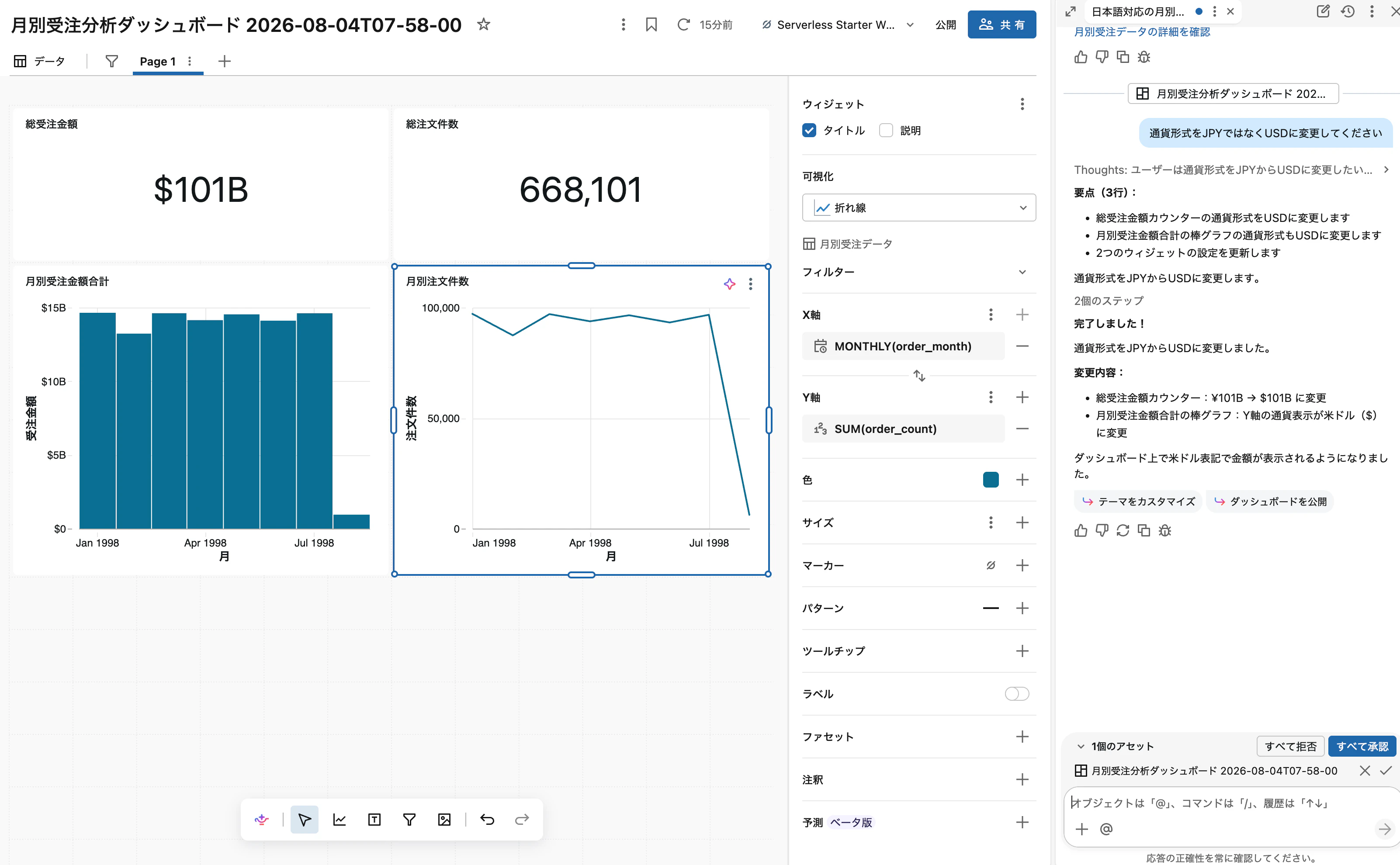Click the テーマをカスタマイズ suggestion

tap(1139, 502)
